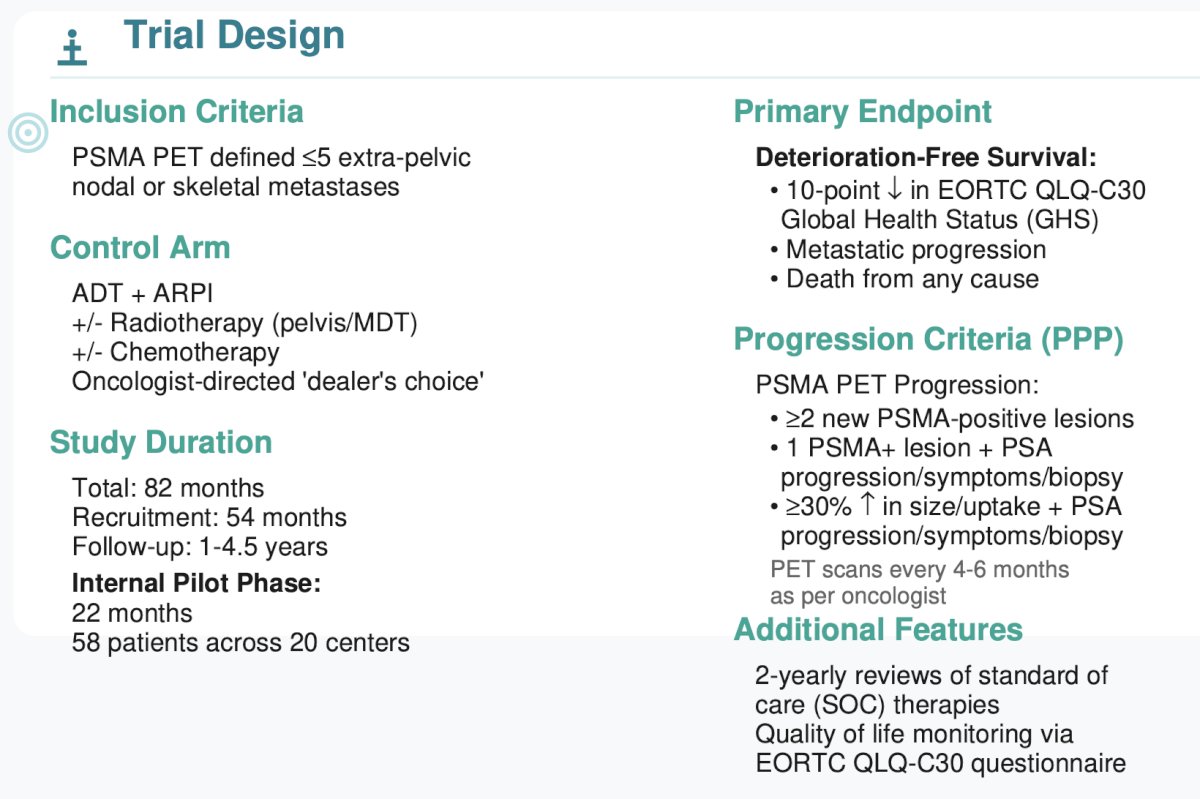The width and height of the screenshot is (1200, 799).
Task: Click the Metastatic progression bullet
Action: point(908,249)
